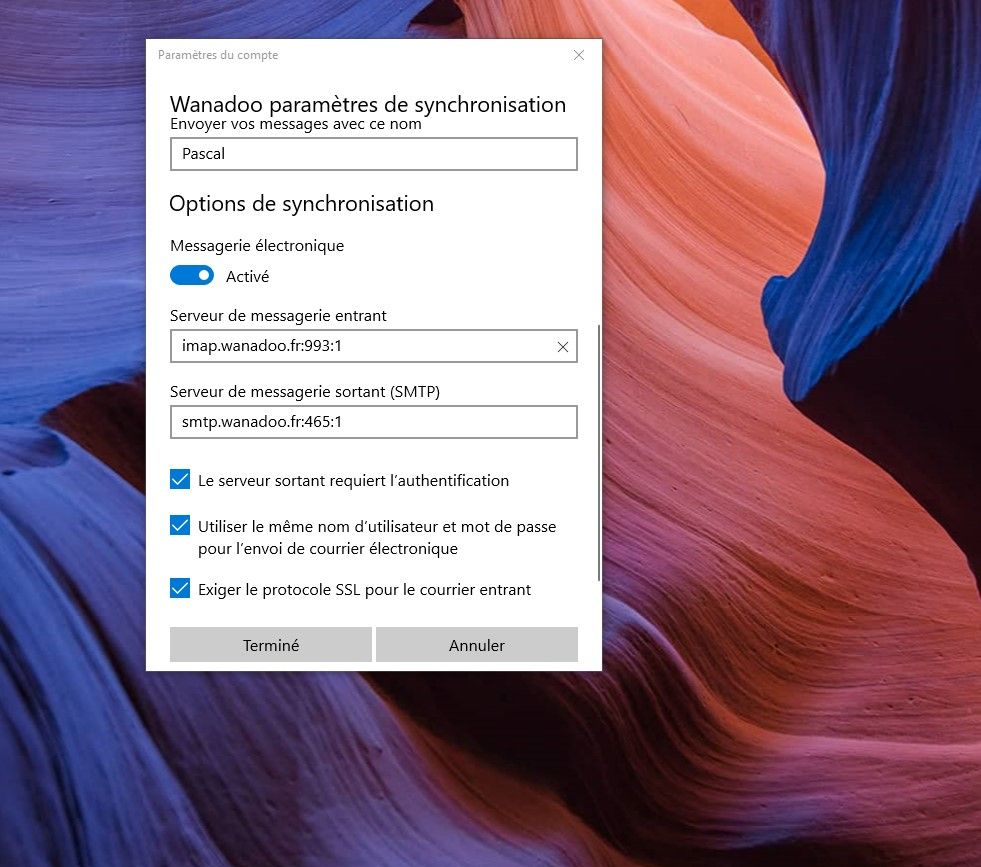
Task: Click the 'Serveur de messagerie sortant (SMTP)' label
Action: [x=305, y=391]
